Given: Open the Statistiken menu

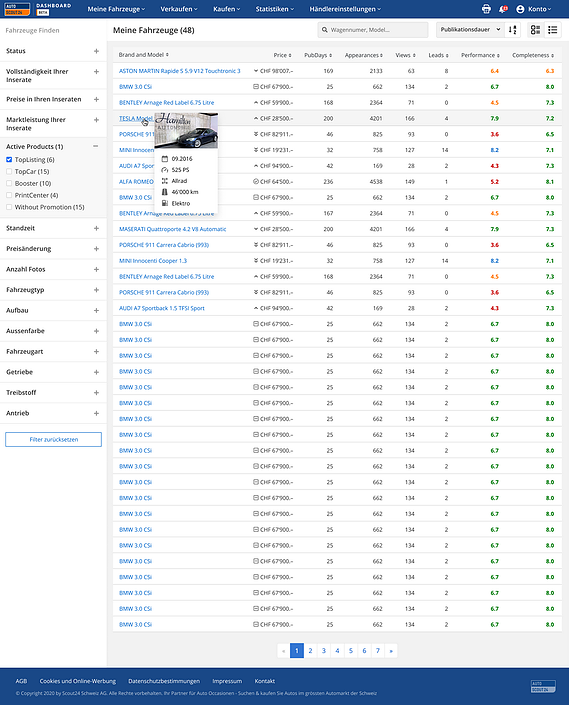Looking at the screenshot, I should 274,9.
